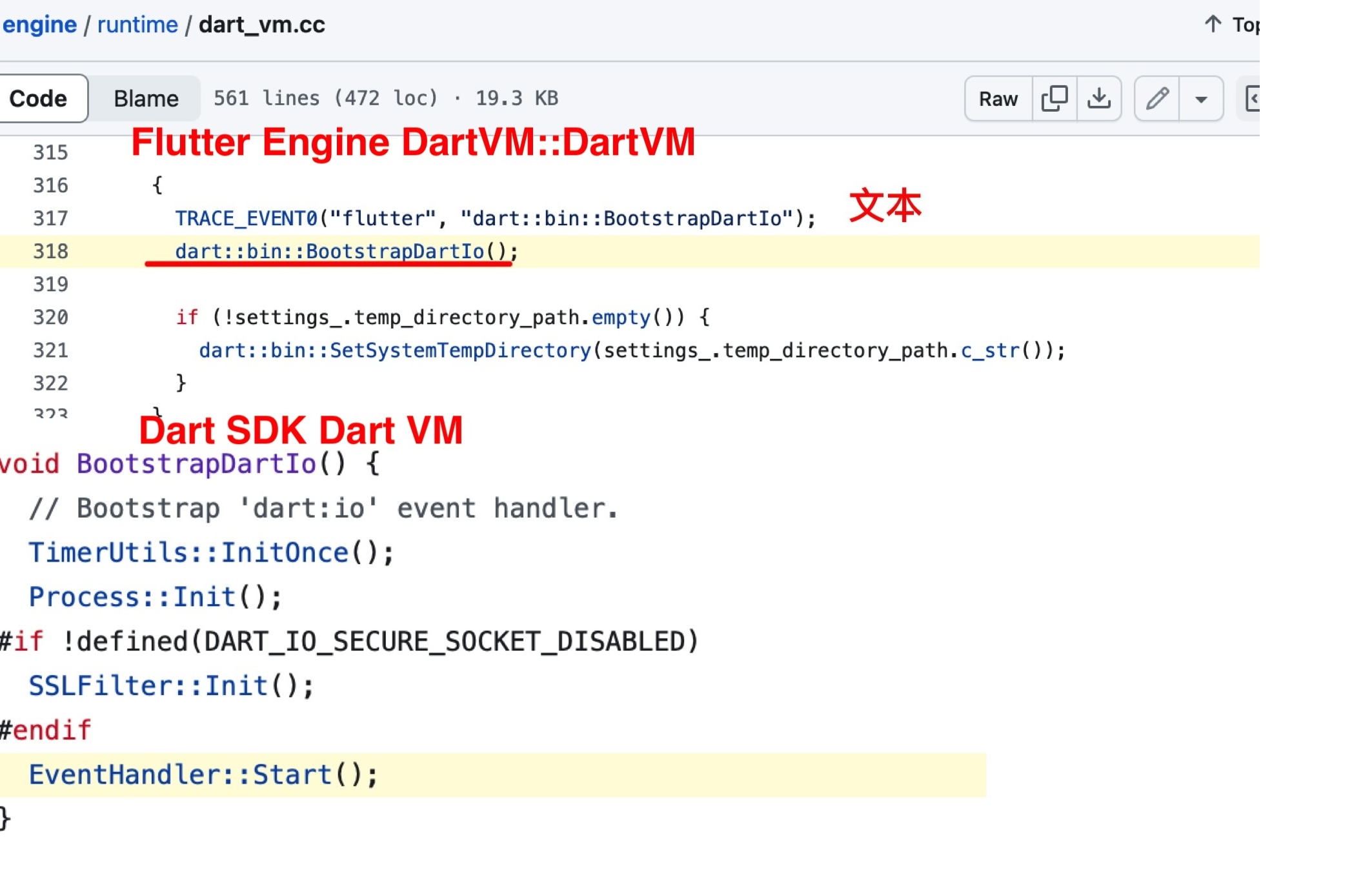Click Process::Init() call
1372x883 pixels.
[155, 597]
